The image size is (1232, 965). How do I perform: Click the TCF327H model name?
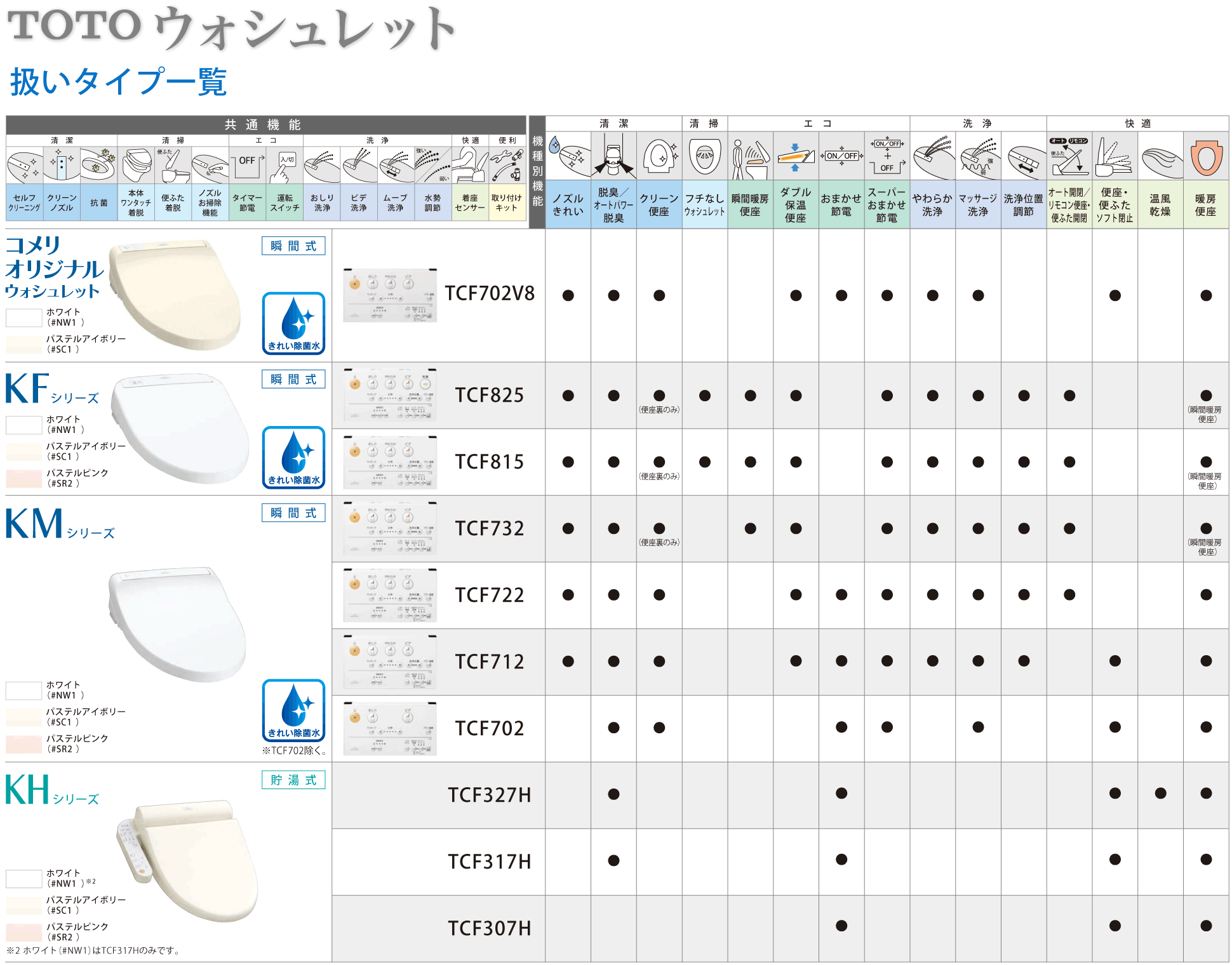coord(489,795)
